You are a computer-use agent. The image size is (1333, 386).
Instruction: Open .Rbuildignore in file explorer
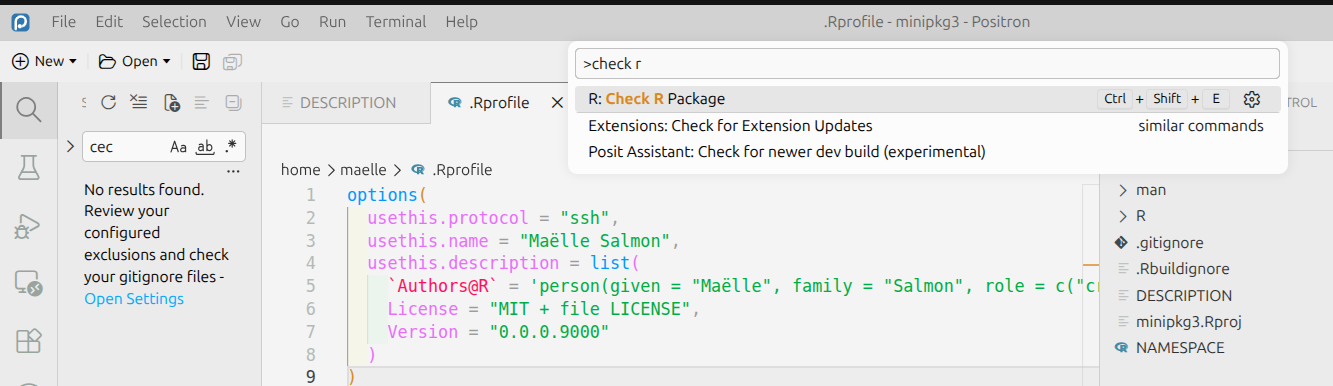tap(1182, 269)
